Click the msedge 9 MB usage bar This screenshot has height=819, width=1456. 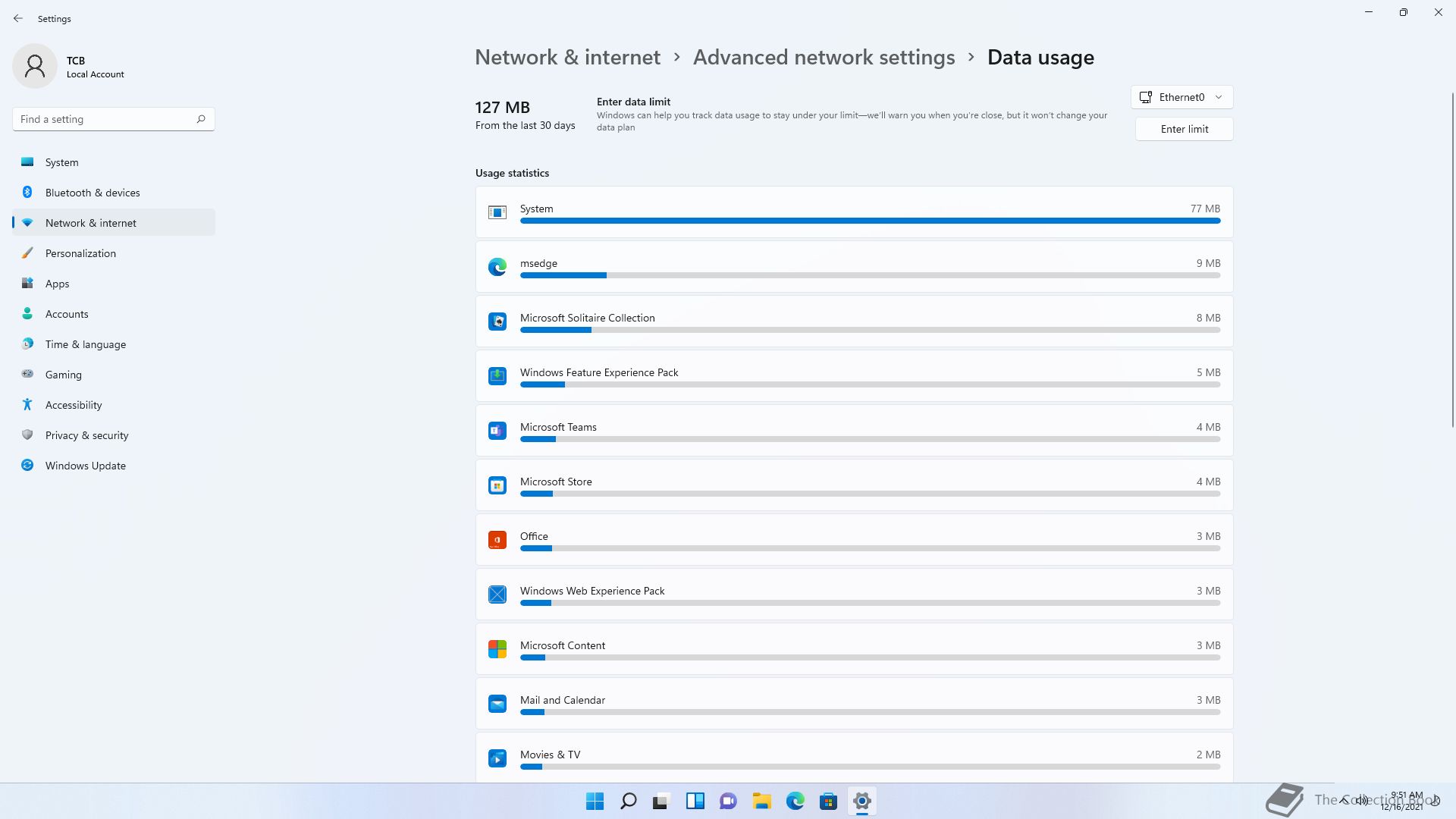(870, 275)
